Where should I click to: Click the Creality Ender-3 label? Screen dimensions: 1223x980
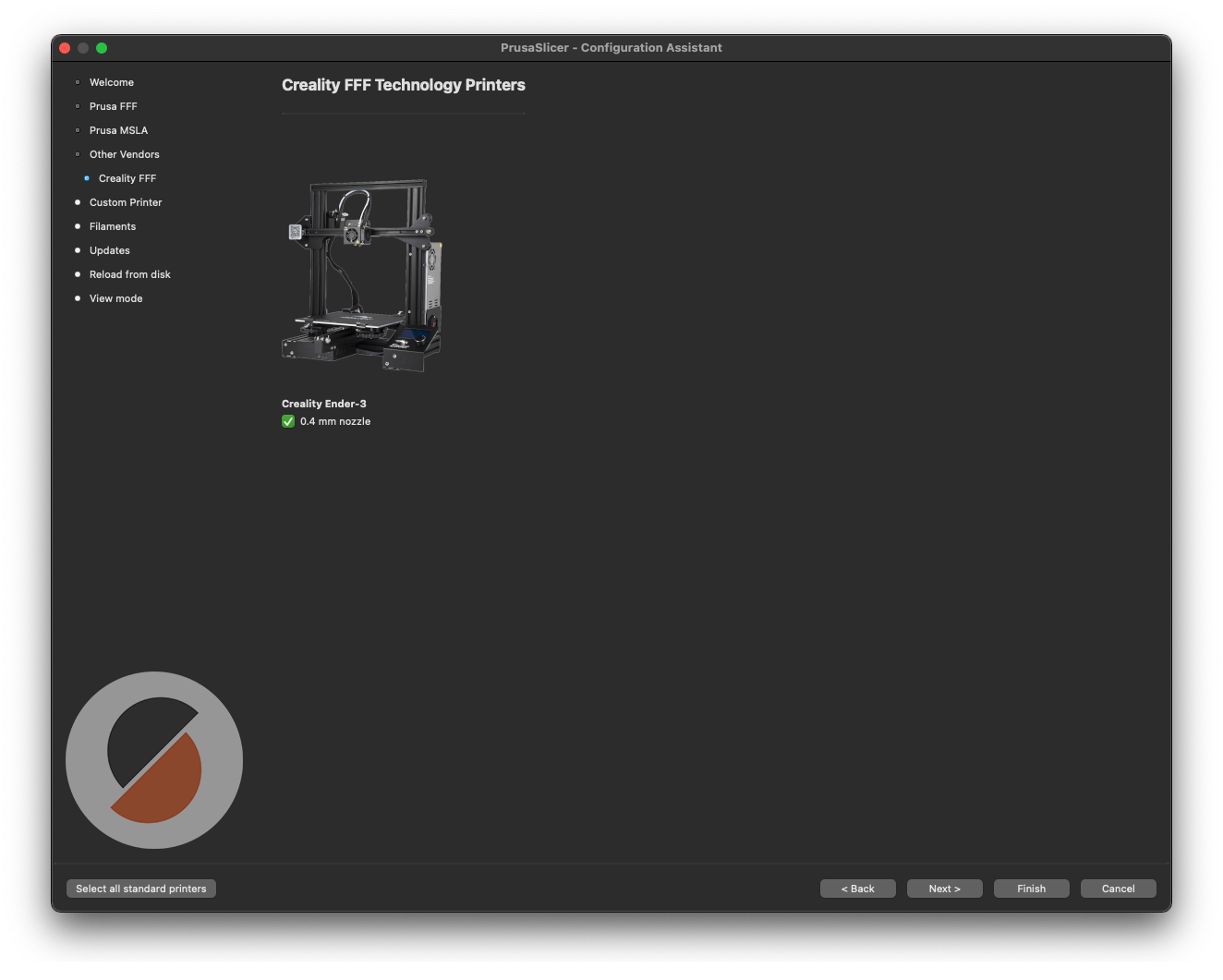[324, 404]
